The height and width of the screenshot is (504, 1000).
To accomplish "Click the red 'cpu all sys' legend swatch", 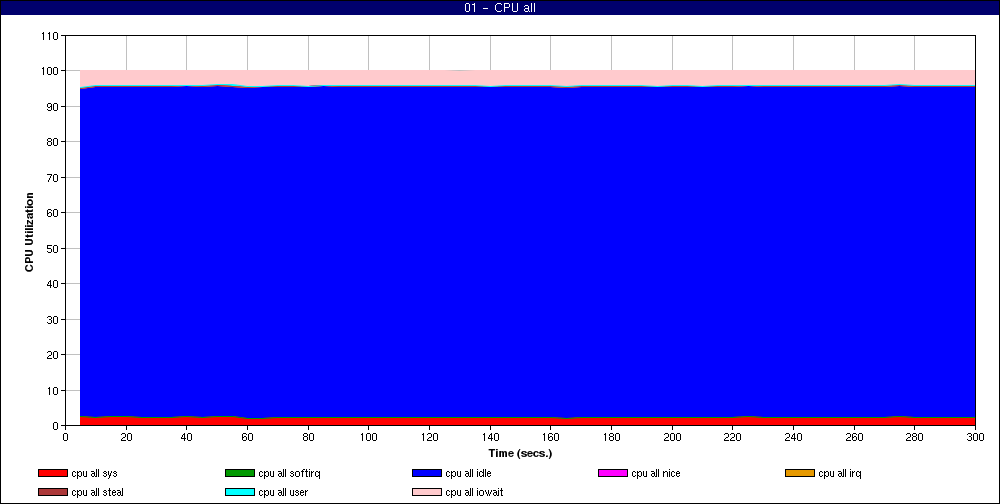I will (x=52, y=473).
